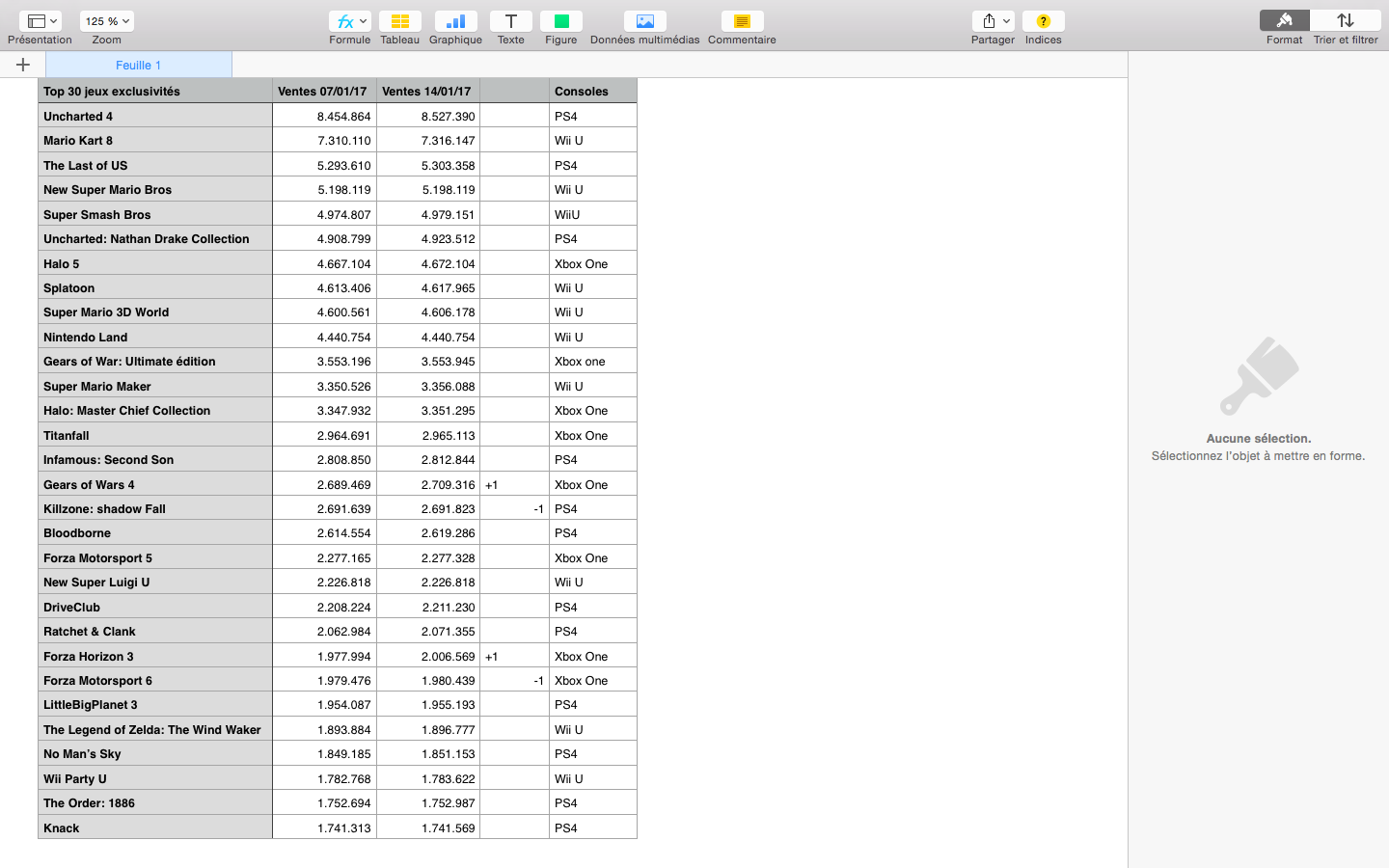Viewport: 1389px width, 868px height.
Task: Open the Partager share menu
Action: (993, 21)
